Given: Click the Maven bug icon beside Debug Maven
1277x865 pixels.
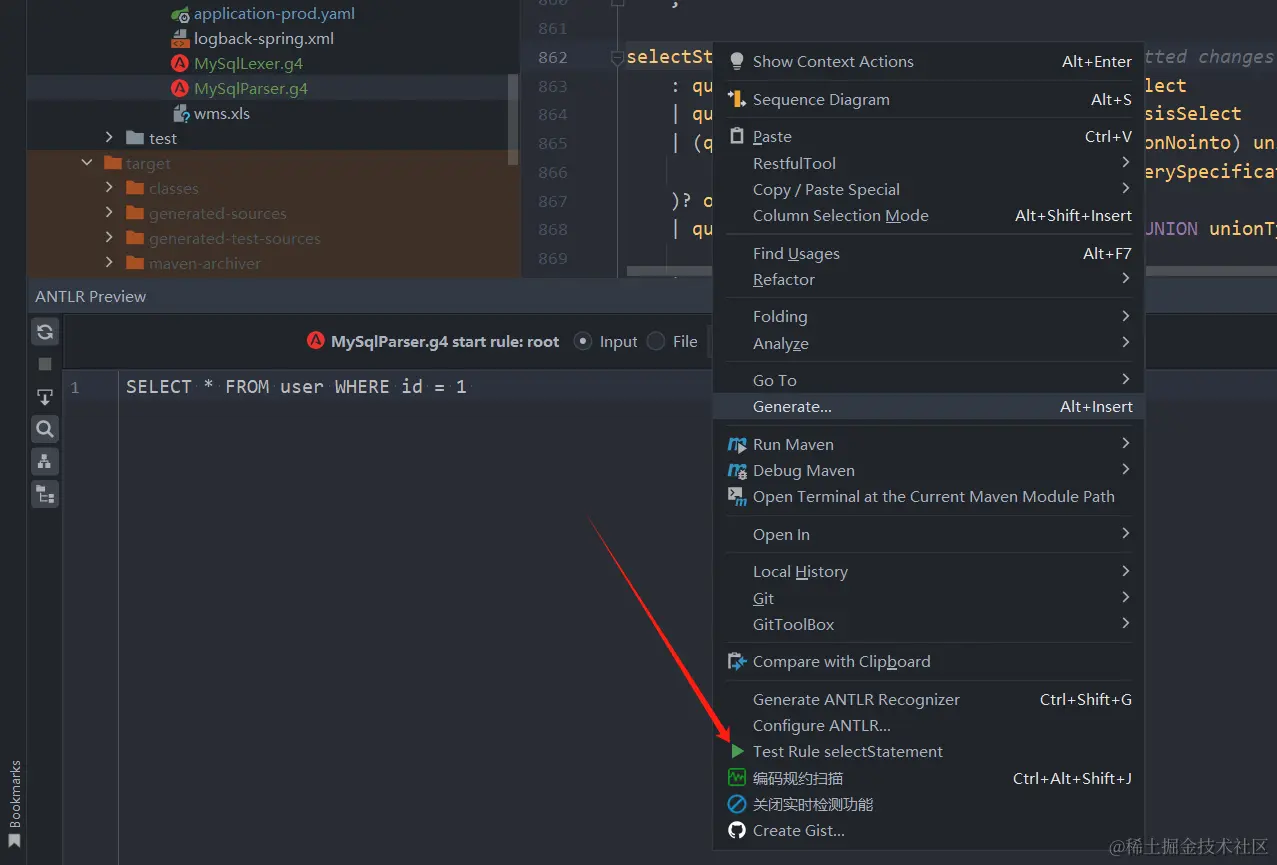Looking at the screenshot, I should [x=737, y=470].
